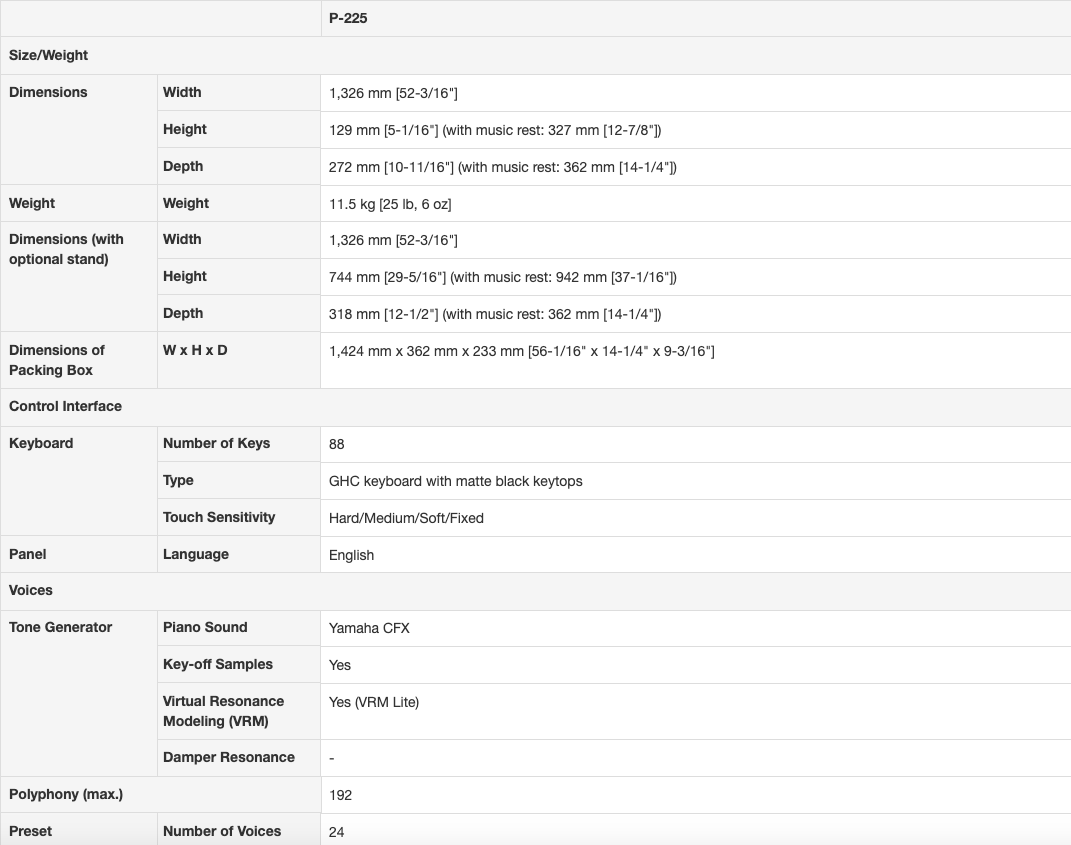Screen dimensions: 1071x845
Task: Click the 11.5 kg weight value
Action: [390, 204]
